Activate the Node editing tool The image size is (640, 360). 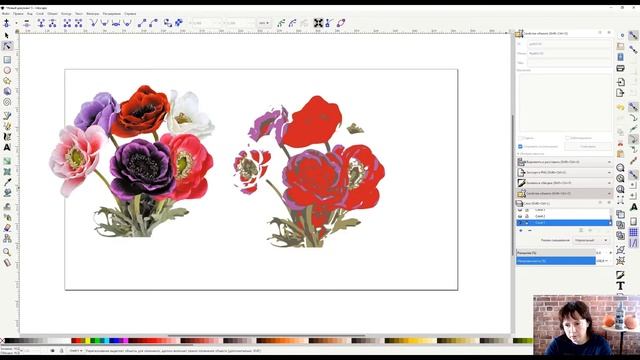(7, 46)
